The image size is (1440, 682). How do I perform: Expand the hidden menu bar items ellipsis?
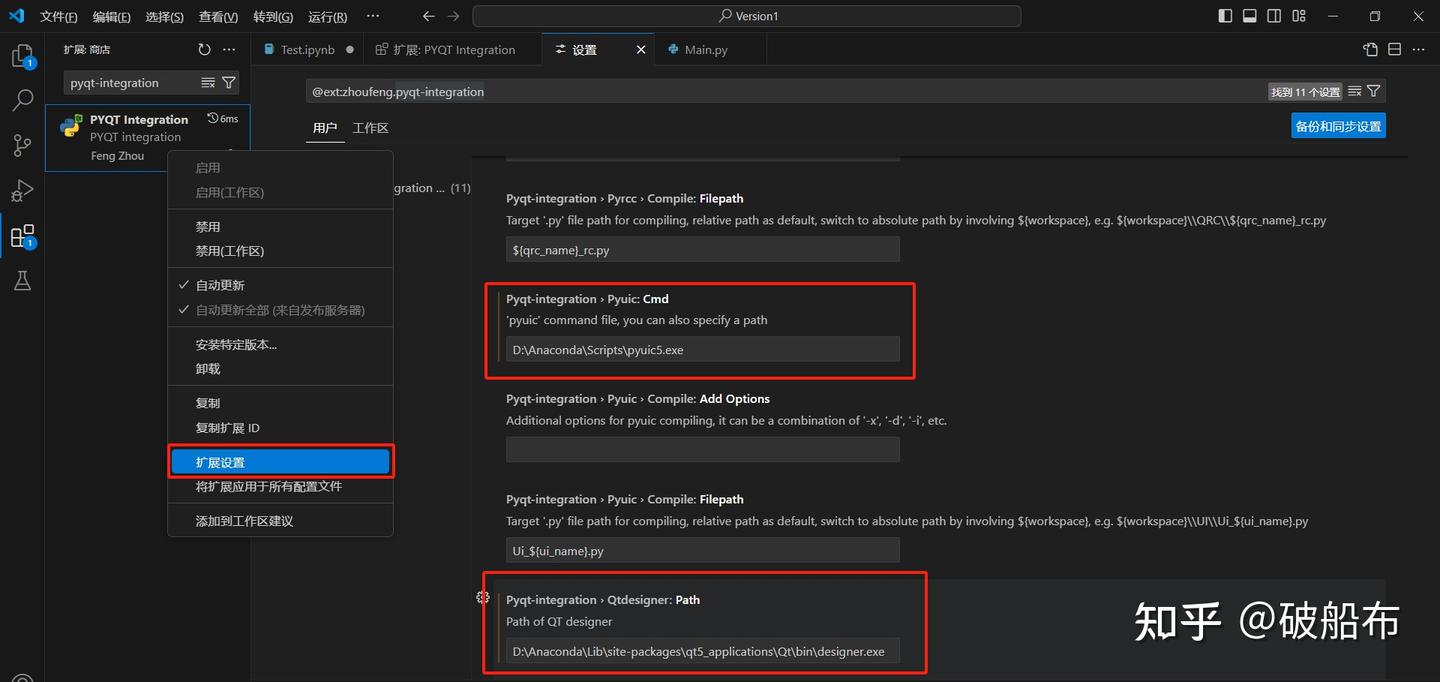click(x=373, y=16)
